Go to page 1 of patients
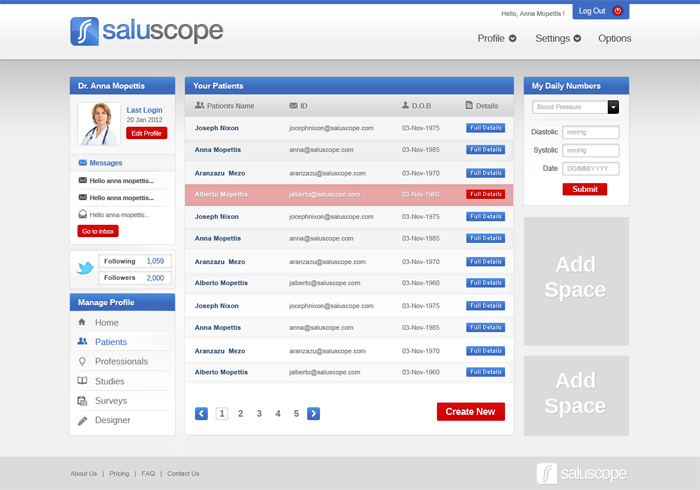The height and width of the screenshot is (490, 700). click(x=222, y=414)
